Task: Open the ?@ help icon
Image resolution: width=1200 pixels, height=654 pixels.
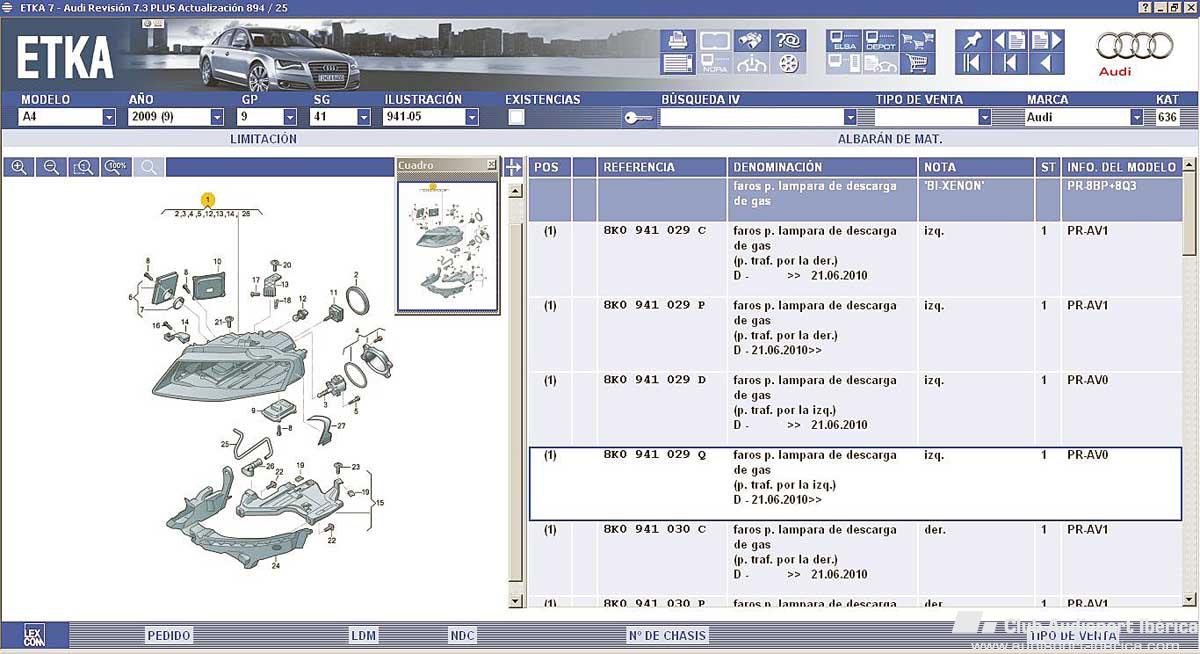Action: tap(790, 41)
